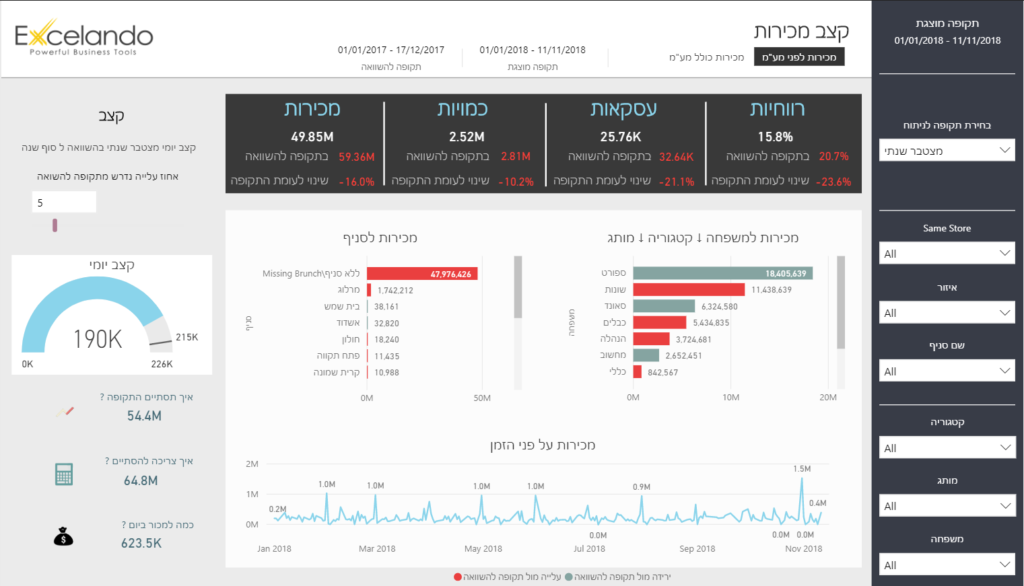This screenshot has width=1024, height=586.
Task: Click the green-gray legend dot under the timeline
Action: pyautogui.click(x=570, y=577)
